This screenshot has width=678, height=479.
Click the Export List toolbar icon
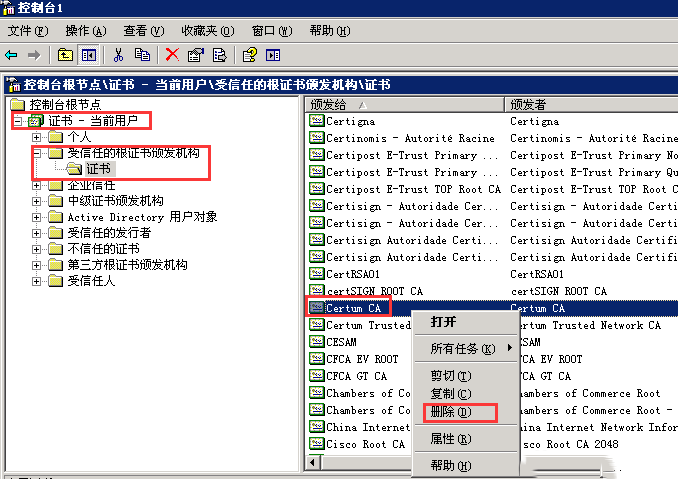220,55
